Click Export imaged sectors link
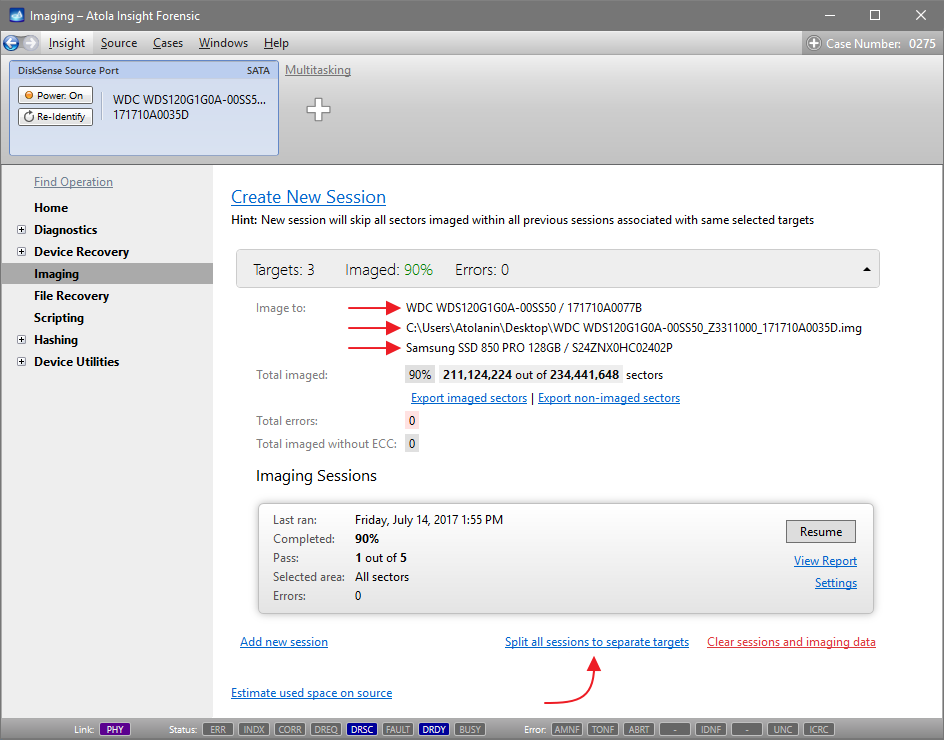 469,398
